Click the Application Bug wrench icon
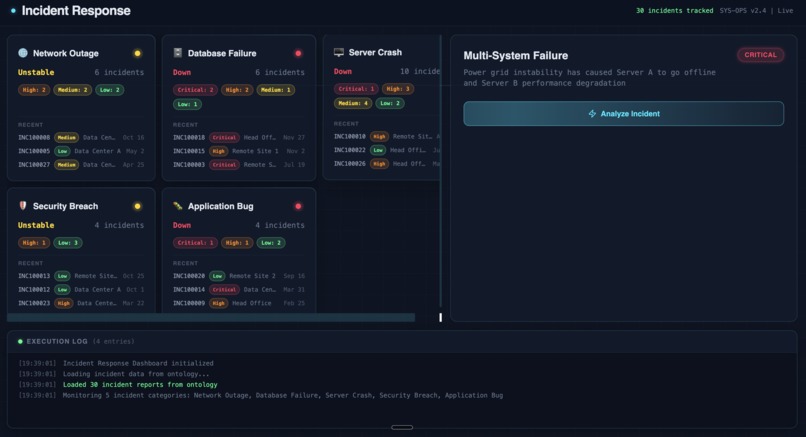The width and height of the screenshot is (806, 437). [178, 206]
